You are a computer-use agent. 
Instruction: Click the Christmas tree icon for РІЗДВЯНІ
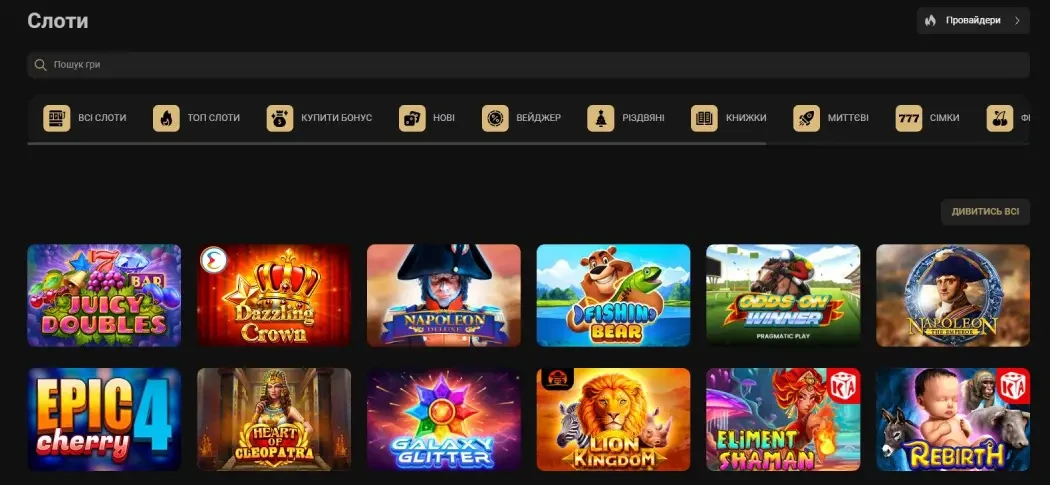pos(601,118)
